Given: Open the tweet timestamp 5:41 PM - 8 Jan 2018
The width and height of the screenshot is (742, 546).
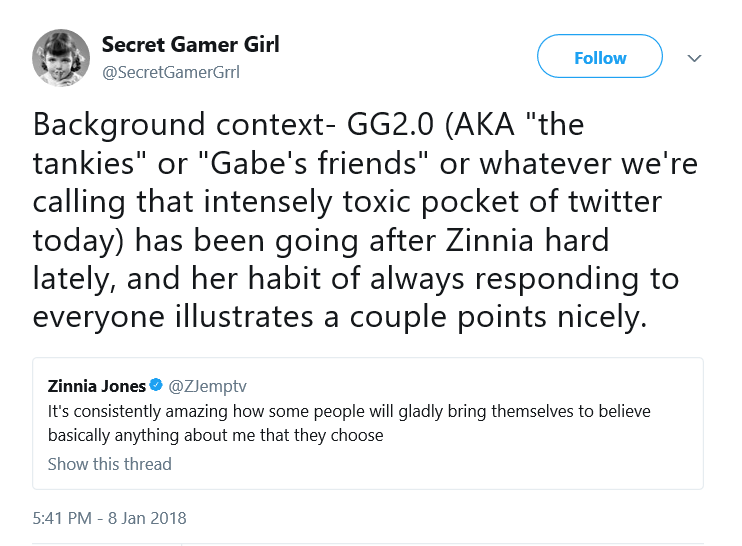Looking at the screenshot, I should click(x=109, y=518).
